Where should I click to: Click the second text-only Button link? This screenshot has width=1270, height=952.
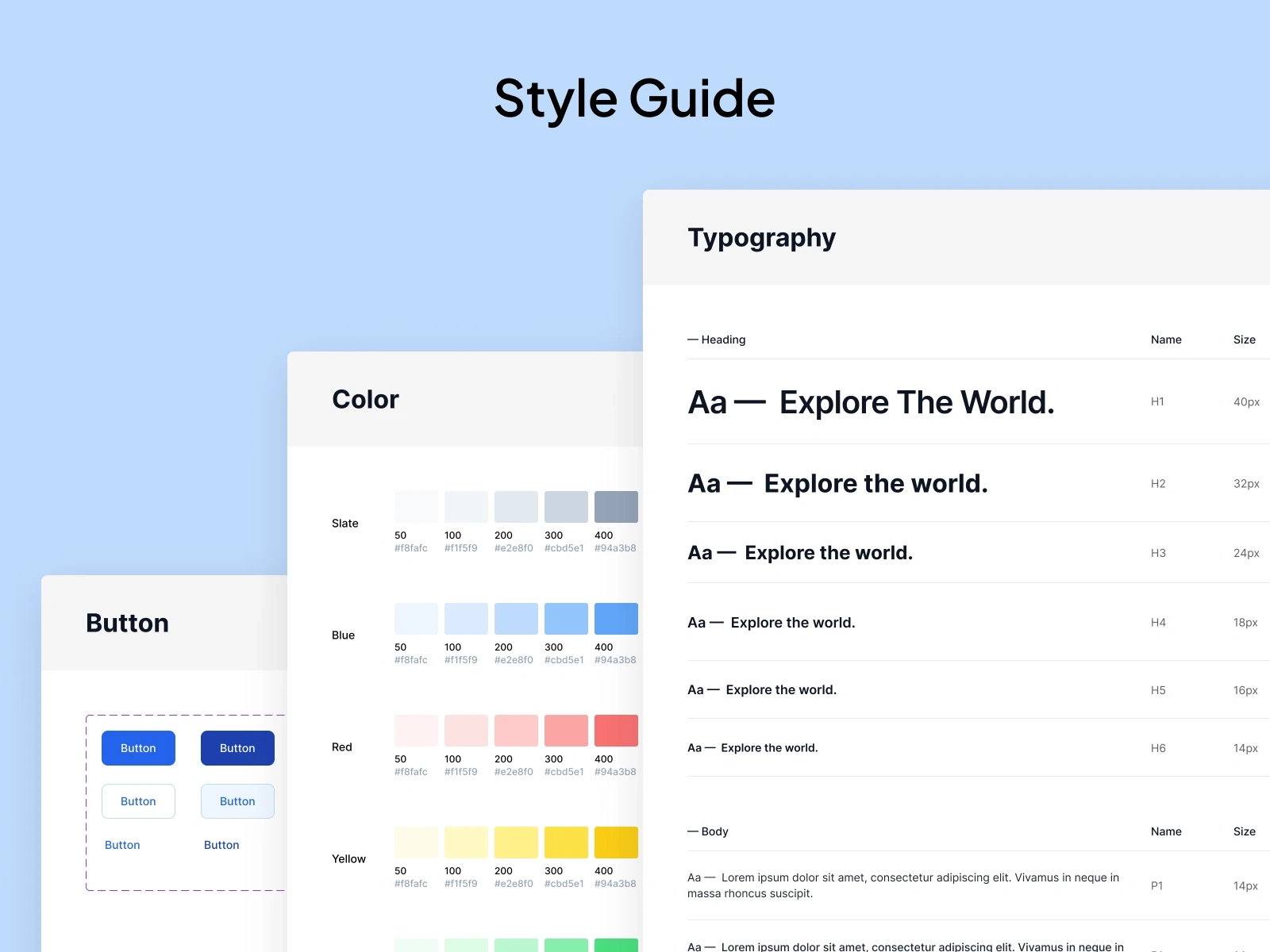221,845
